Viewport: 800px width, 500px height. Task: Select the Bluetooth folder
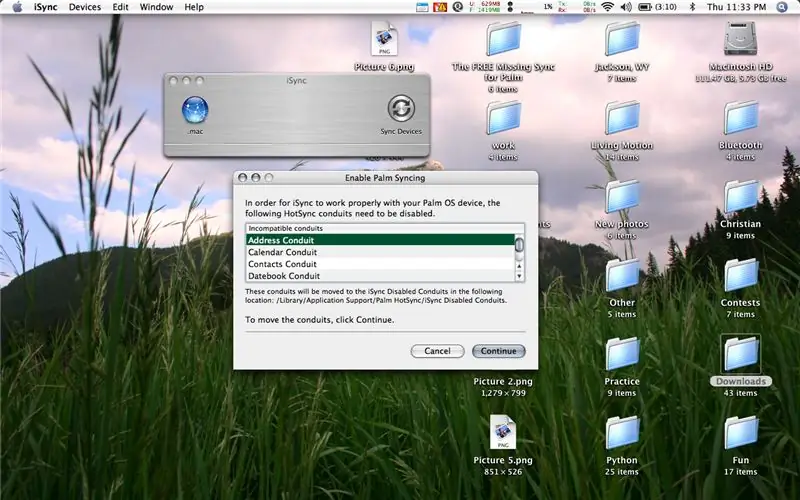(x=740, y=118)
